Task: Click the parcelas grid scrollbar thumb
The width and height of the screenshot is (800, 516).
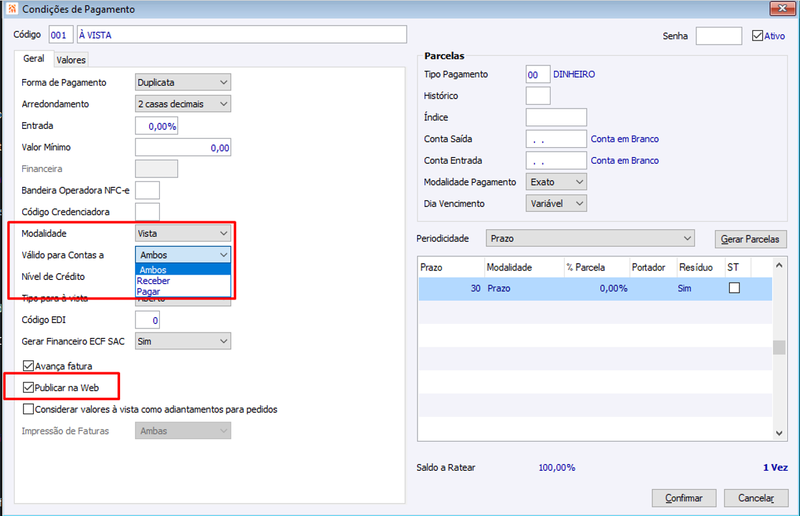Action: [779, 347]
